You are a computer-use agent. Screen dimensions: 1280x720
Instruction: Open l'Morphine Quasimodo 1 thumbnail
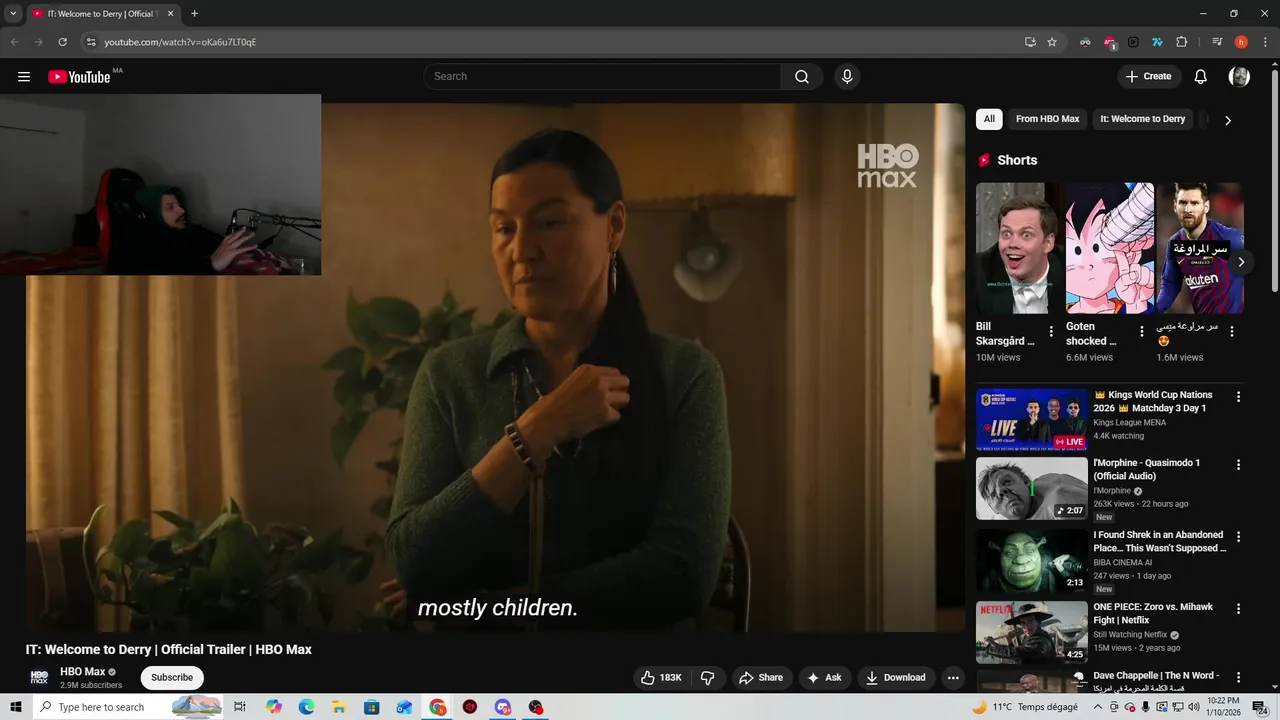coord(1032,488)
